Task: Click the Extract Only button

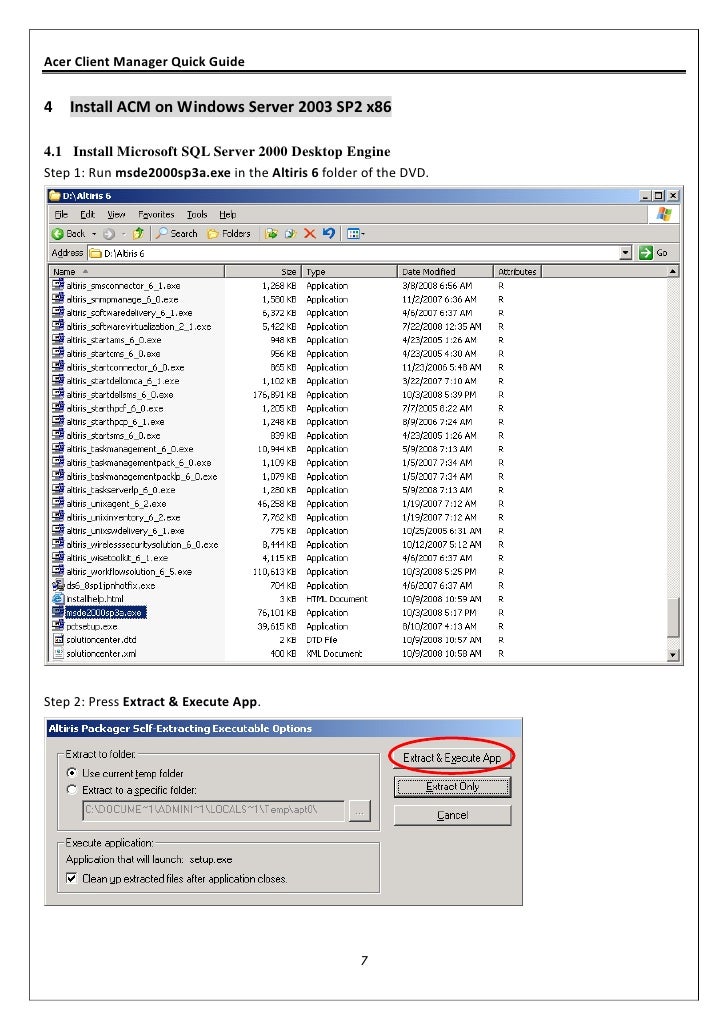Action: 452,787
